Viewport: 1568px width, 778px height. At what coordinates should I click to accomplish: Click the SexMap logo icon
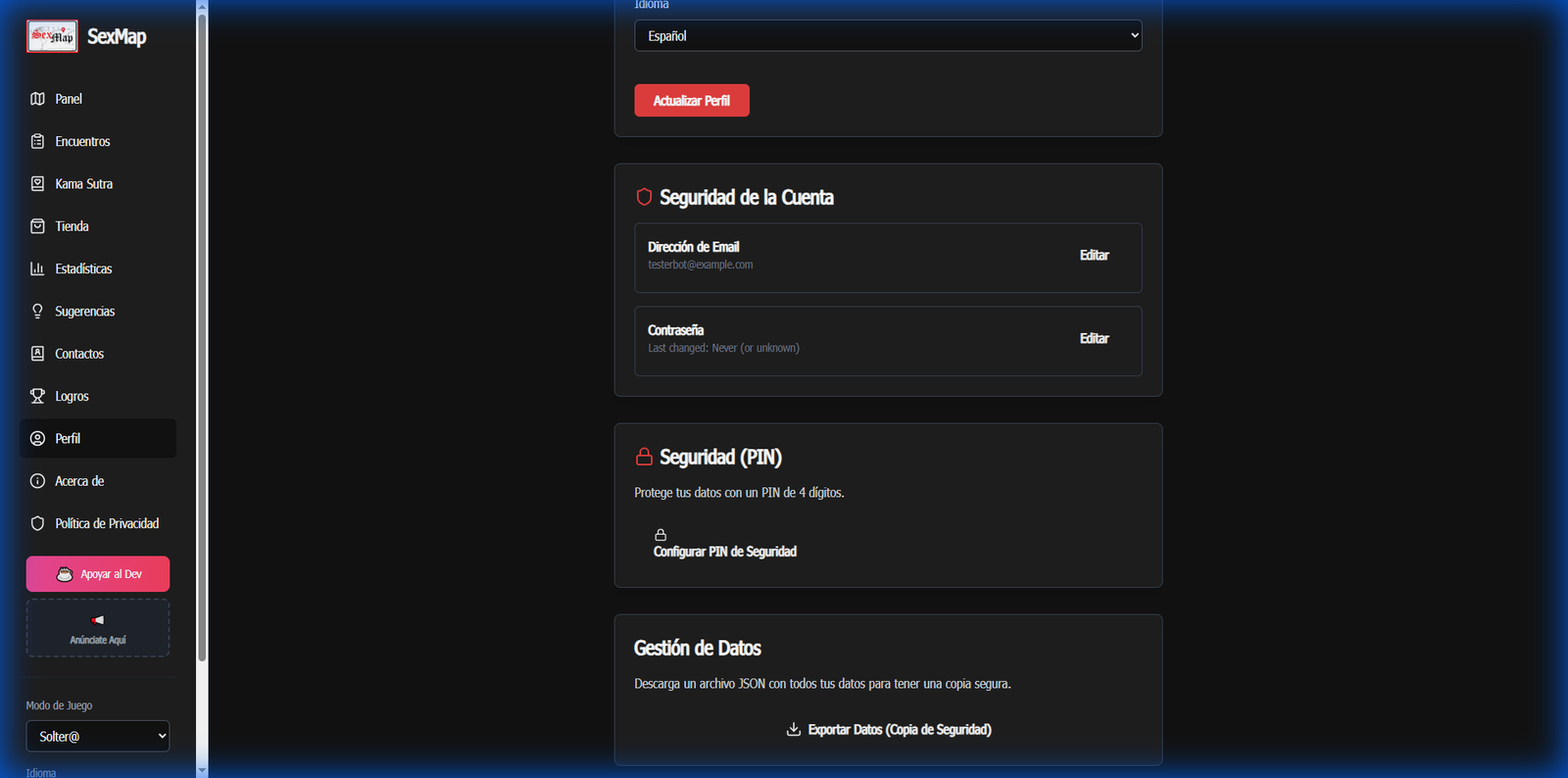[52, 36]
